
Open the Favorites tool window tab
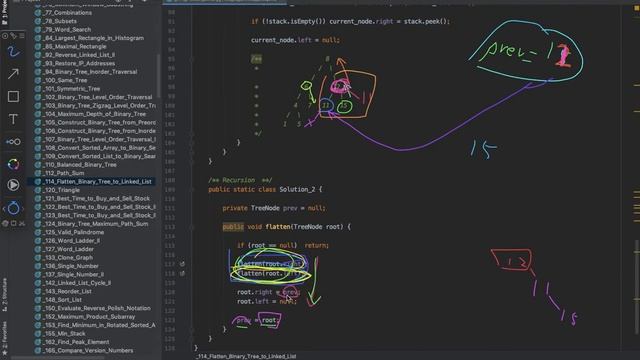[x=4, y=338]
